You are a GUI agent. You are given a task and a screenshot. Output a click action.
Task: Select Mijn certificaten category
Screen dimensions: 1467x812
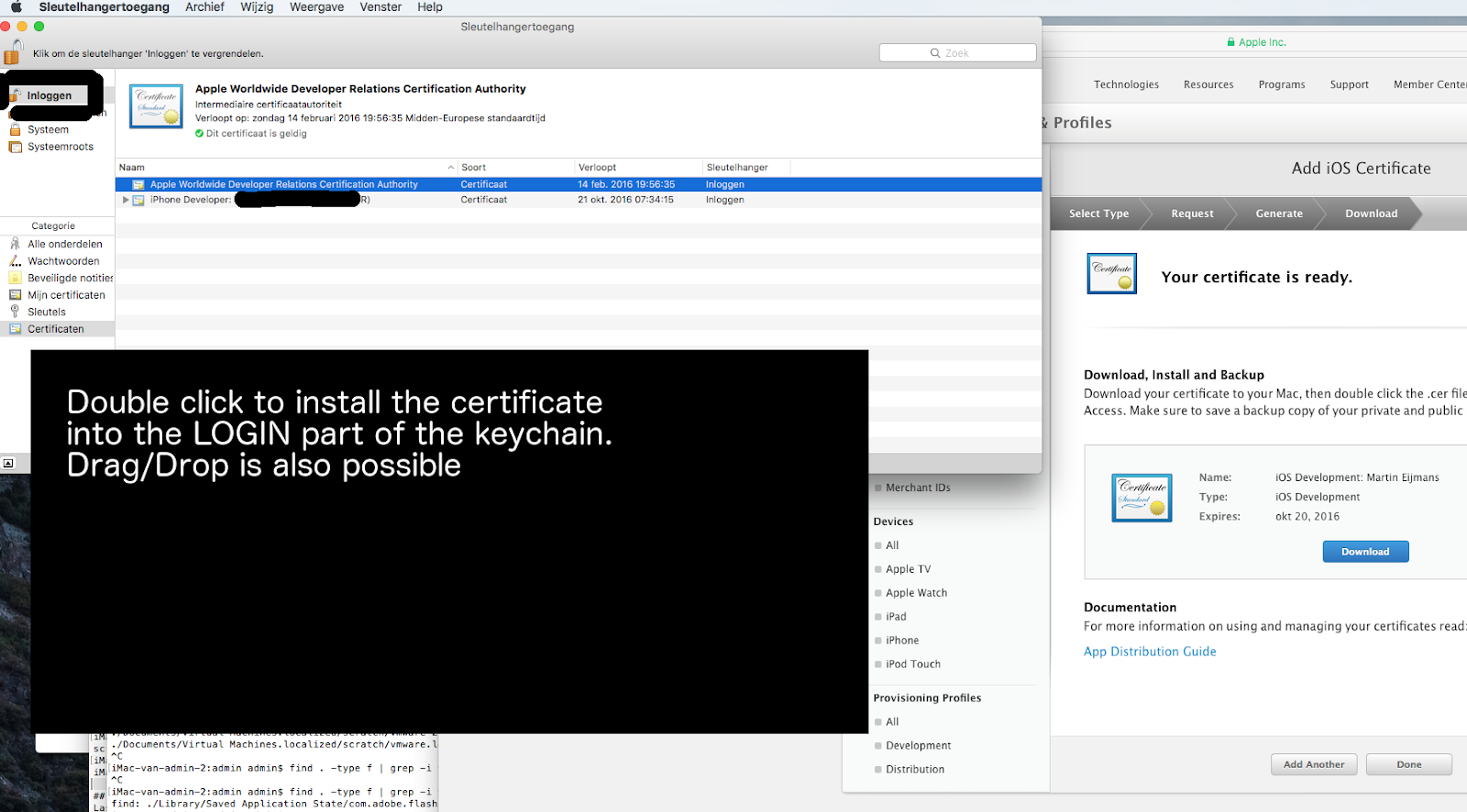[x=66, y=295]
